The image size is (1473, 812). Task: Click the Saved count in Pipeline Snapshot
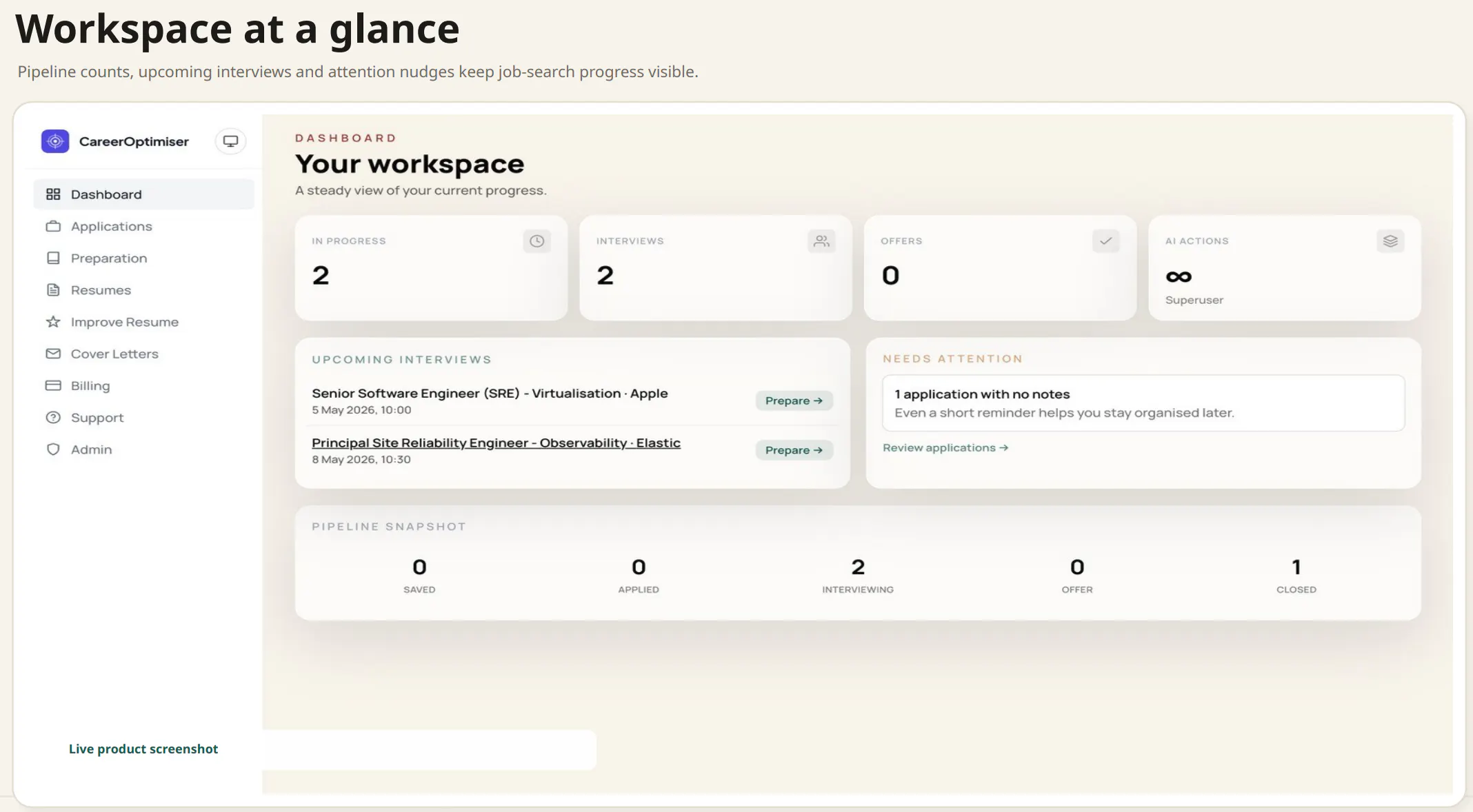(x=419, y=567)
